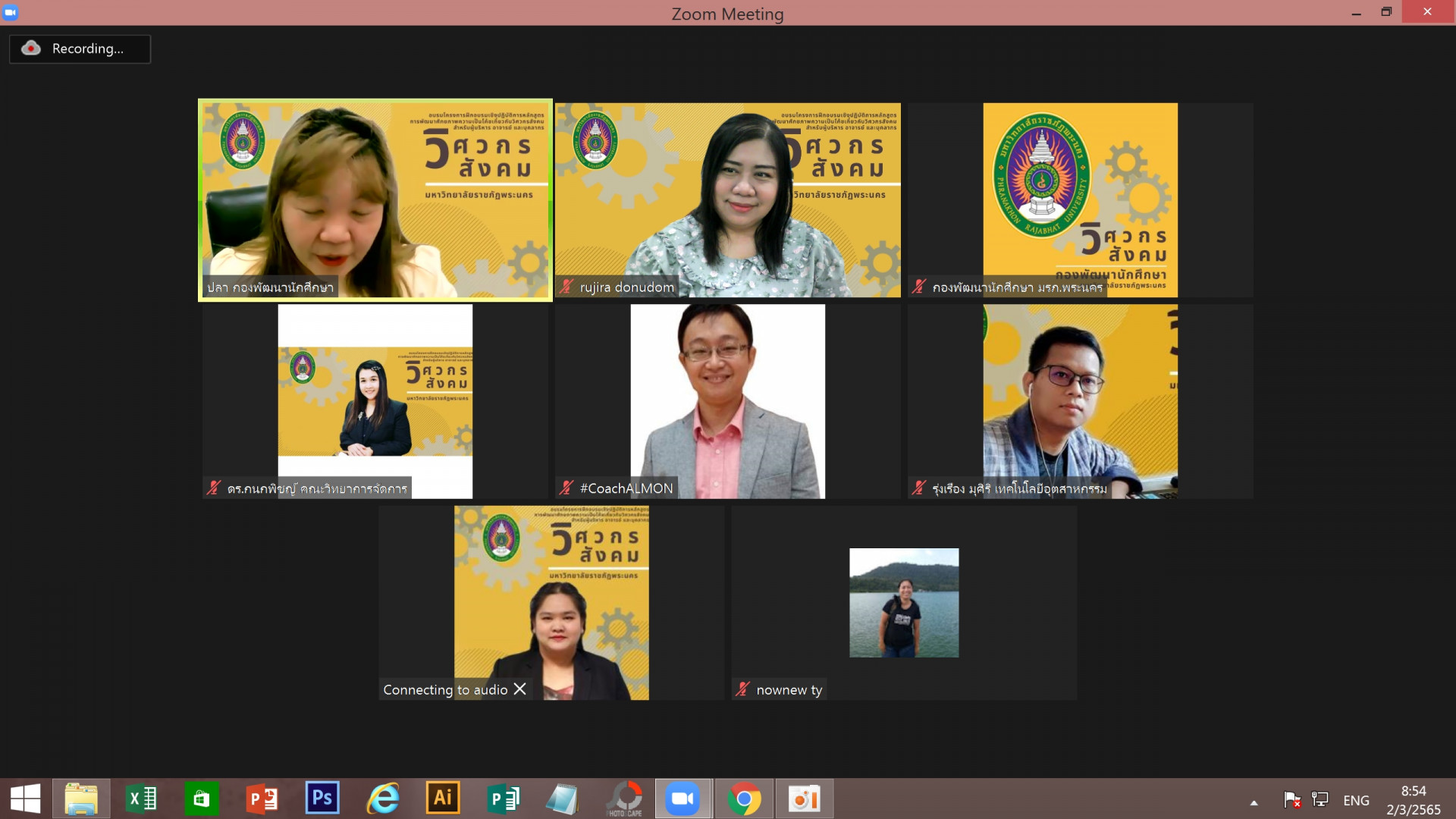Show hidden system tray icons
The image size is (1456, 819).
tap(1254, 802)
